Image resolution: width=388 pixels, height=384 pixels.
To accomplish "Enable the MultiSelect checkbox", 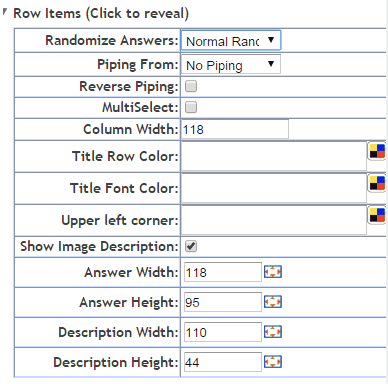I will (x=191, y=107).
